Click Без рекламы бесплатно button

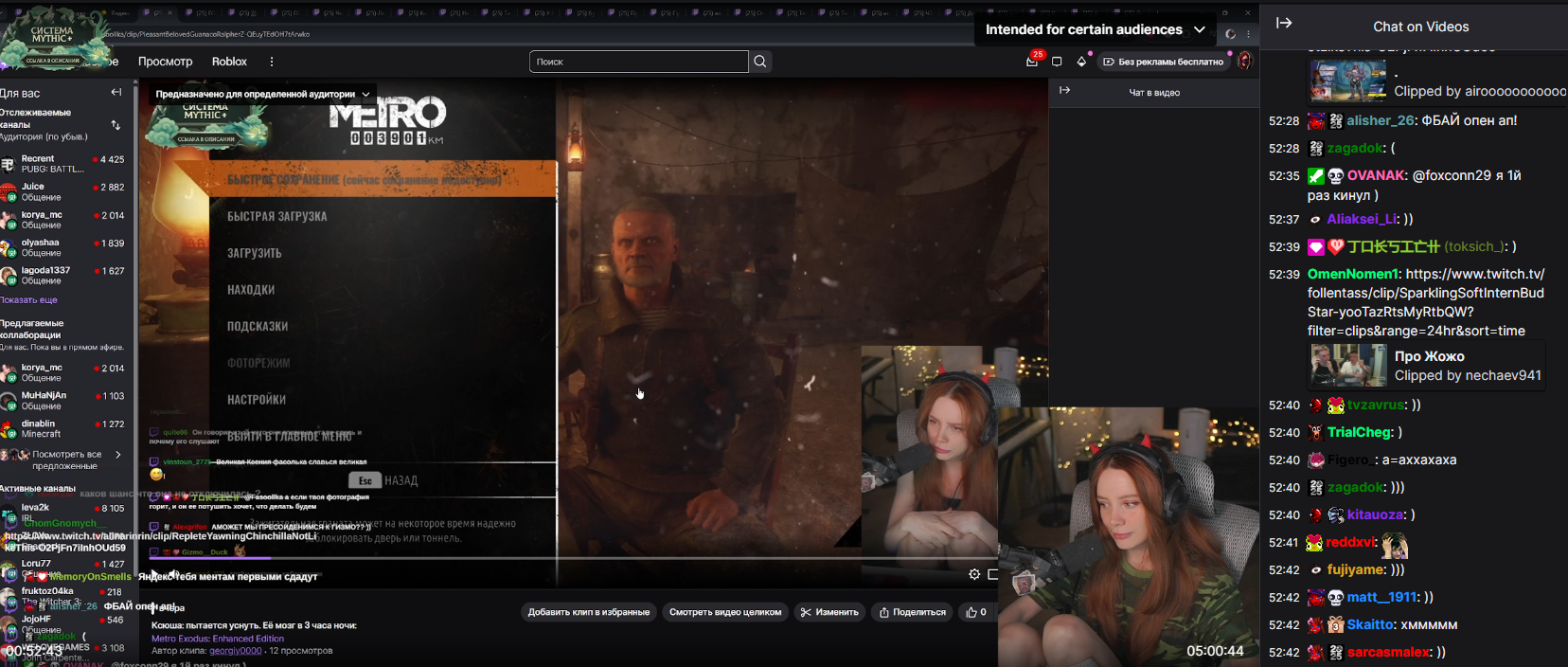(1163, 62)
